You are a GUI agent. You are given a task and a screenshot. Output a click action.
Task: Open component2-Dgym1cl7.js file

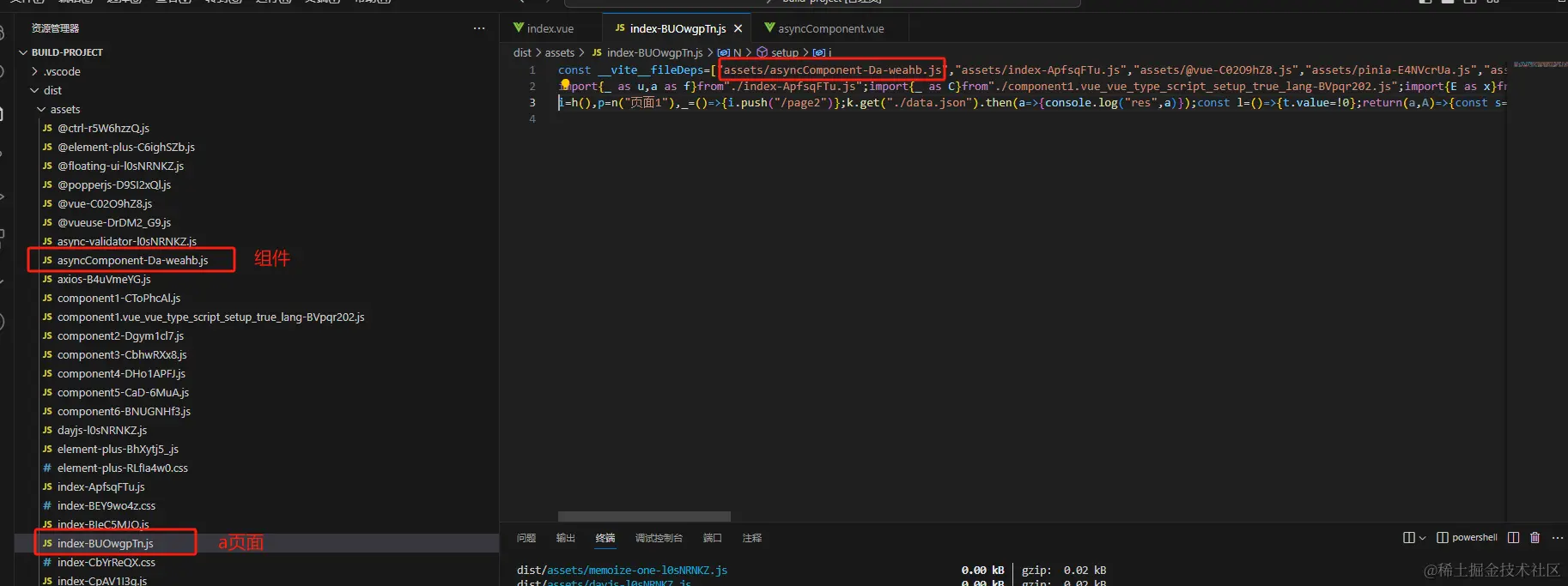point(120,335)
